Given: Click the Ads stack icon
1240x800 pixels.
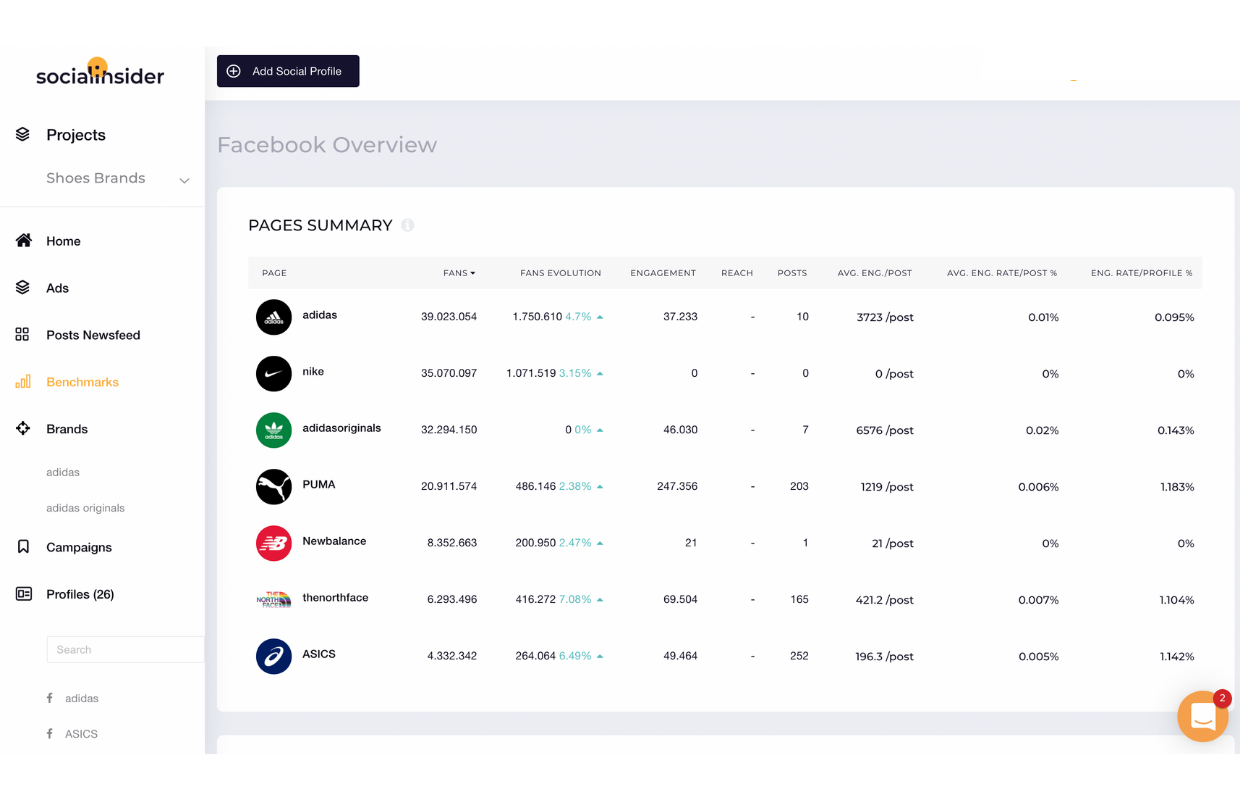Looking at the screenshot, I should (x=23, y=287).
